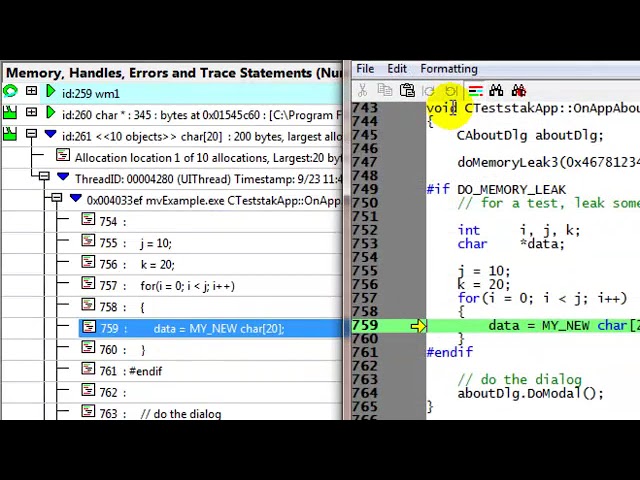The width and height of the screenshot is (640, 480).
Task: Click the yellow arrow marker on line 759
Action: (418, 326)
